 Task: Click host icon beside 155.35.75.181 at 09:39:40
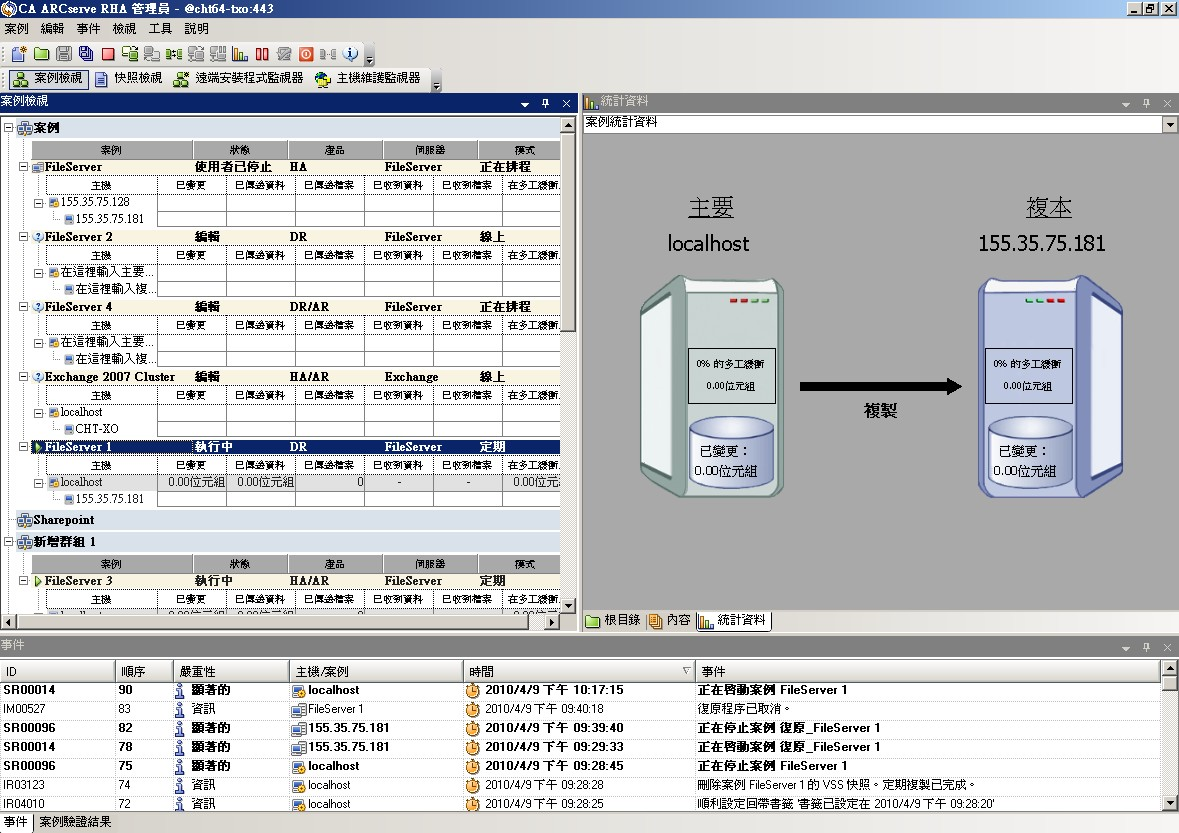click(299, 728)
